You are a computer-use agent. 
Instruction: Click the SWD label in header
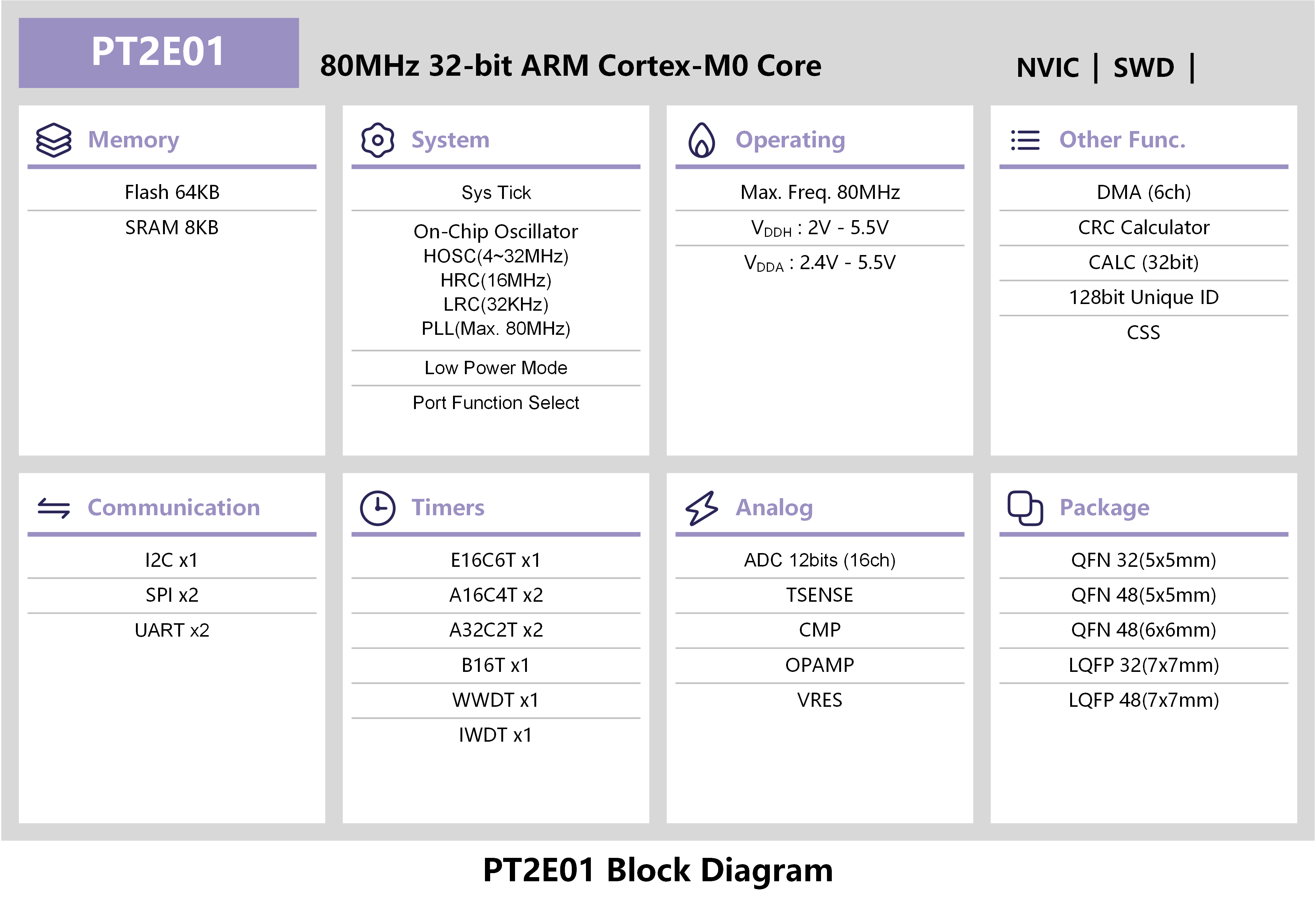tap(1144, 68)
